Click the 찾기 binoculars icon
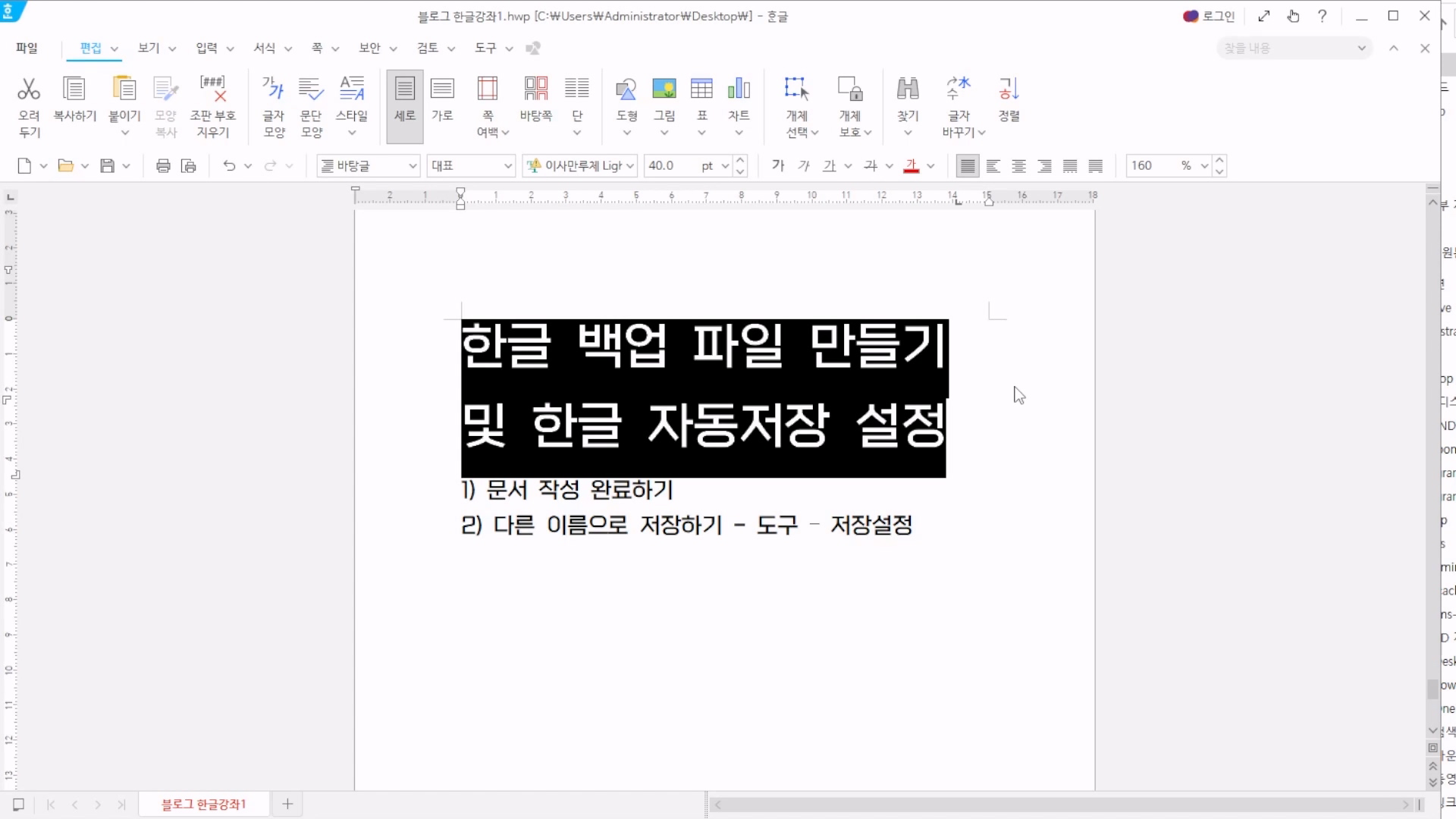This screenshot has width=1456, height=819. click(x=907, y=89)
